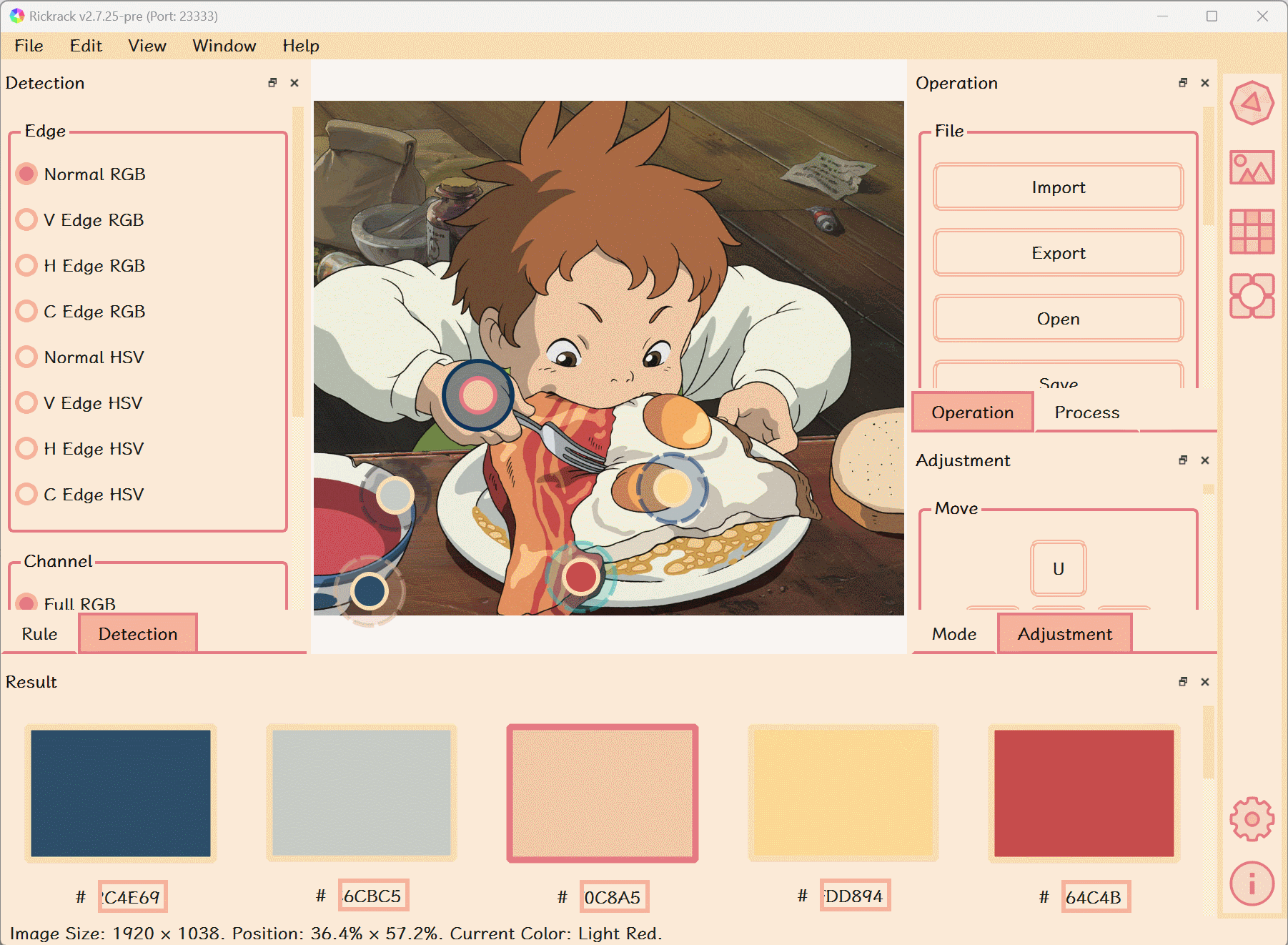The width and height of the screenshot is (1288, 945).
Task: Switch to the Rule tab
Action: click(x=39, y=634)
